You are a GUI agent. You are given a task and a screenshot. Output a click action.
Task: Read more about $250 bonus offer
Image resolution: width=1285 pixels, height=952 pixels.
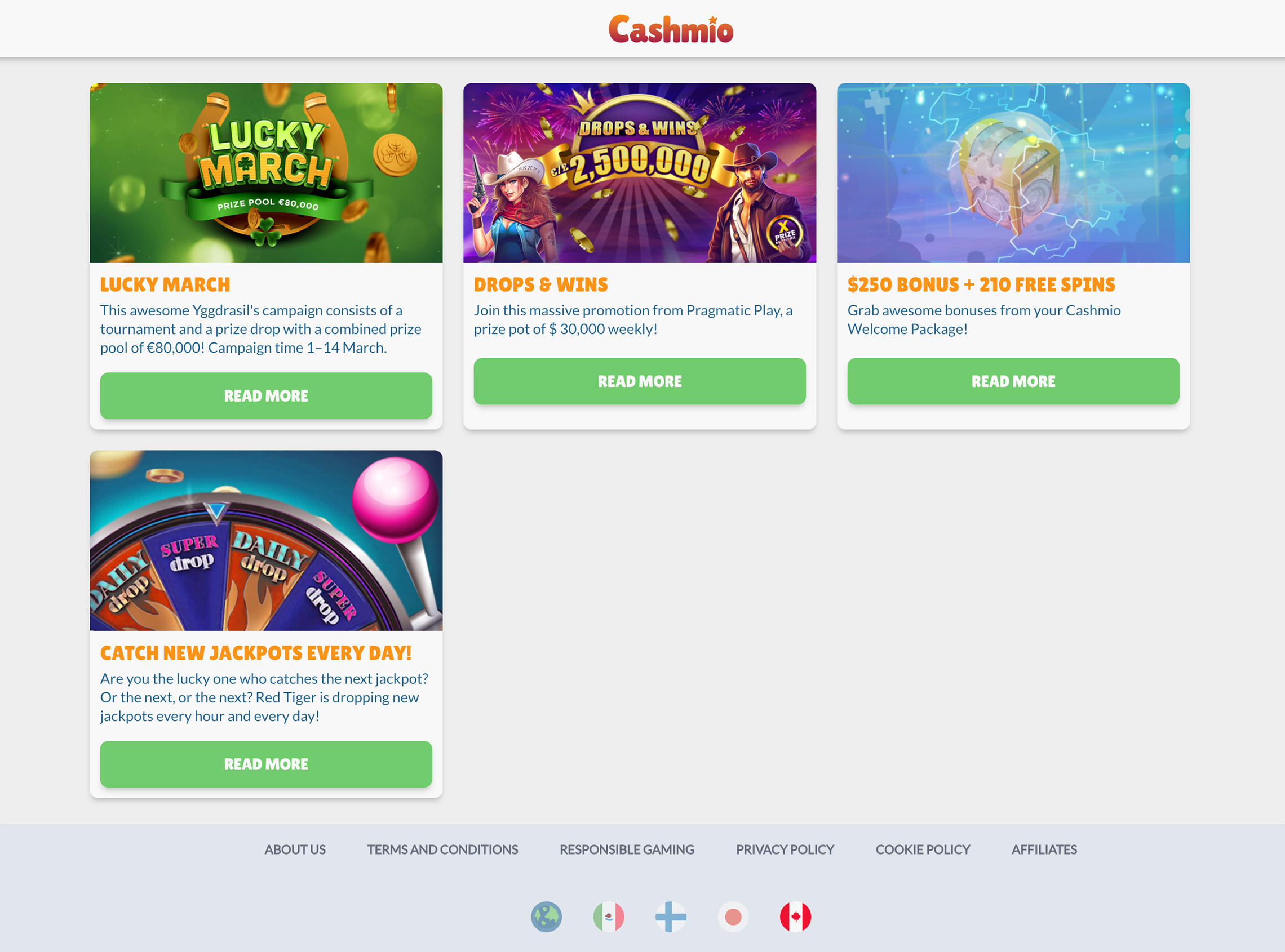1013,381
